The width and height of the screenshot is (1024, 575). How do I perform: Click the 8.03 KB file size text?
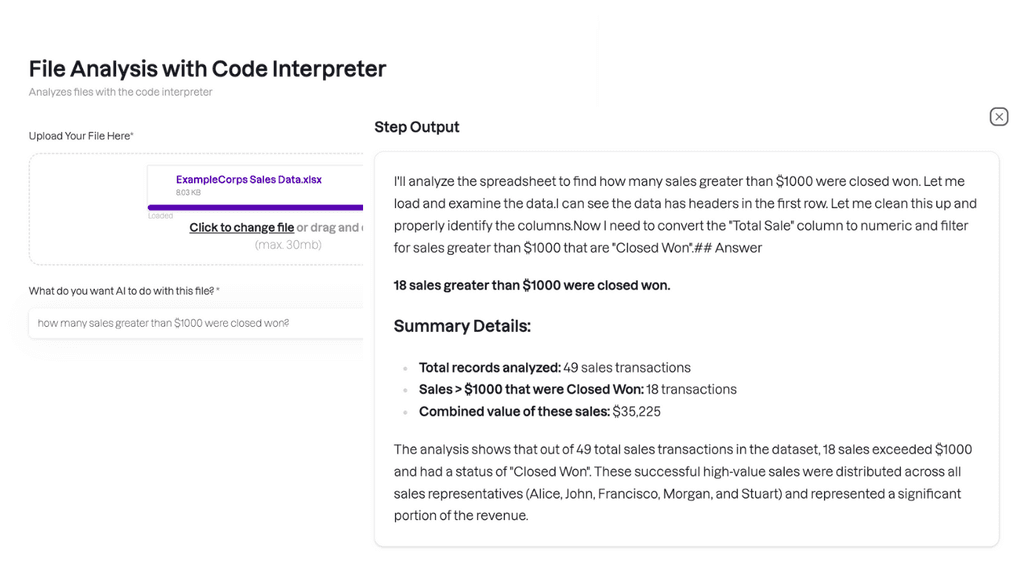pos(188,193)
